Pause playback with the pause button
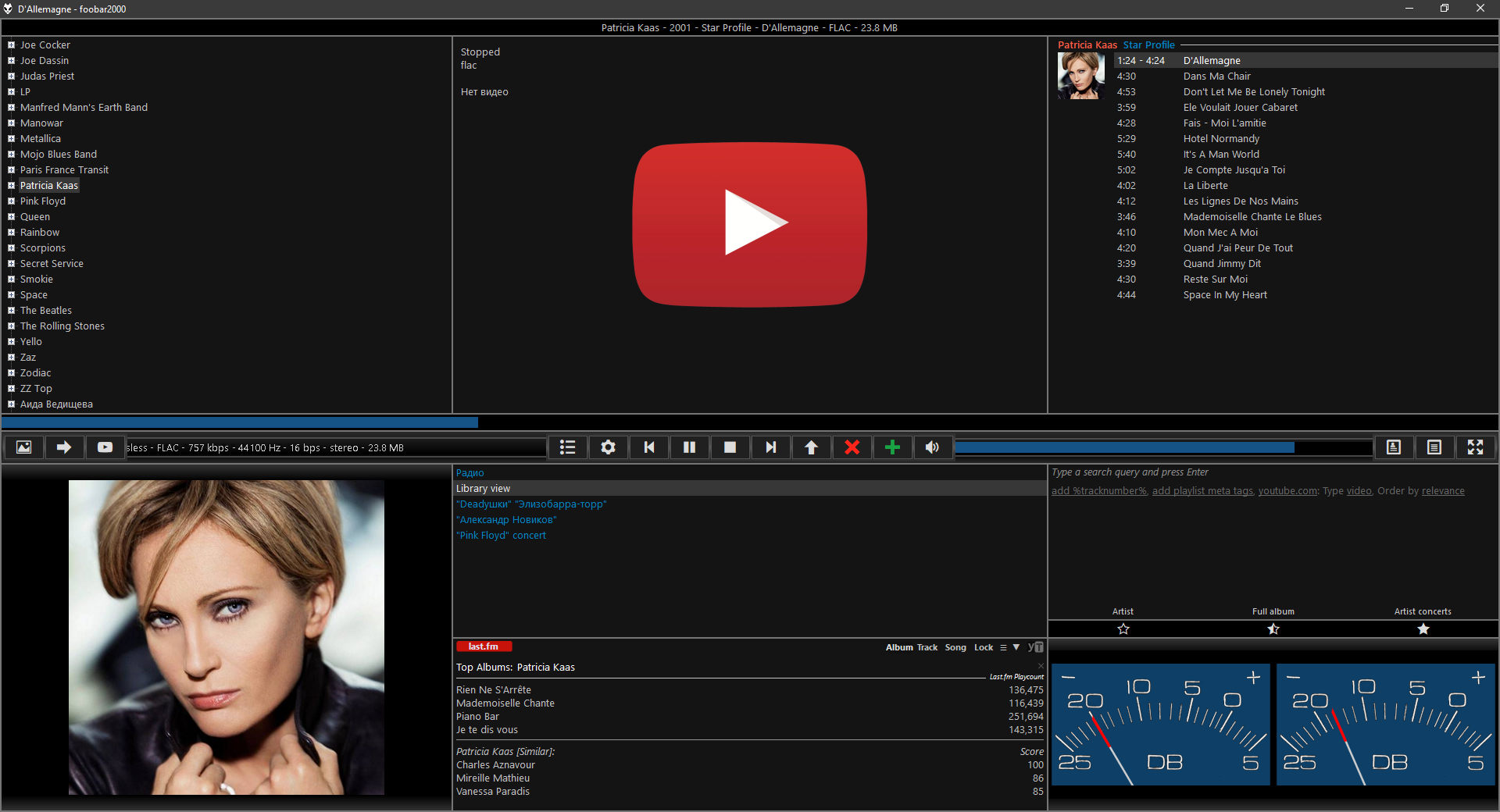 [x=689, y=447]
